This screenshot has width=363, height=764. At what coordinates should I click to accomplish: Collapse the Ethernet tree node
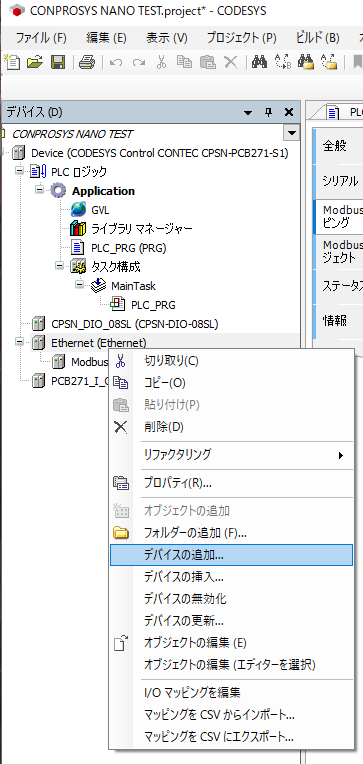point(19,343)
